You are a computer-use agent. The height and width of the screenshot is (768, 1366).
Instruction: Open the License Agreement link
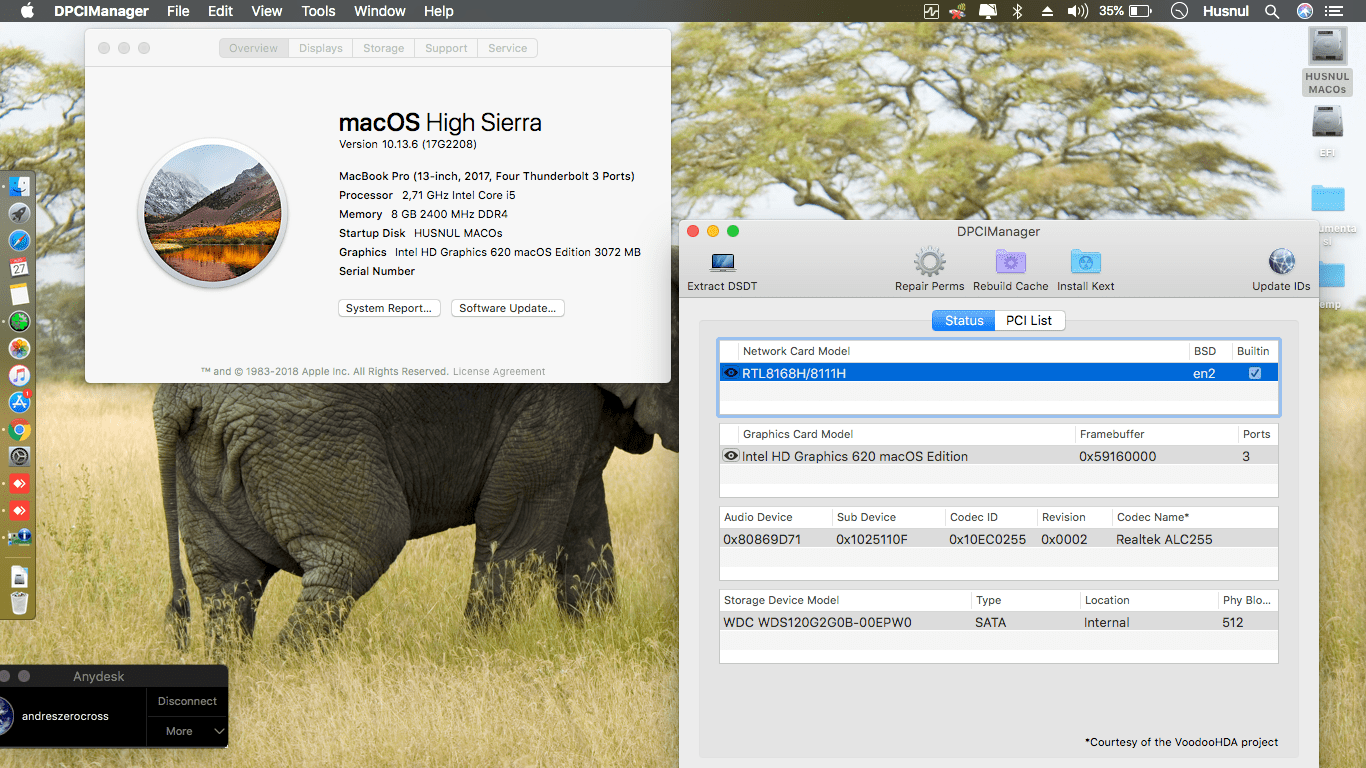[499, 371]
